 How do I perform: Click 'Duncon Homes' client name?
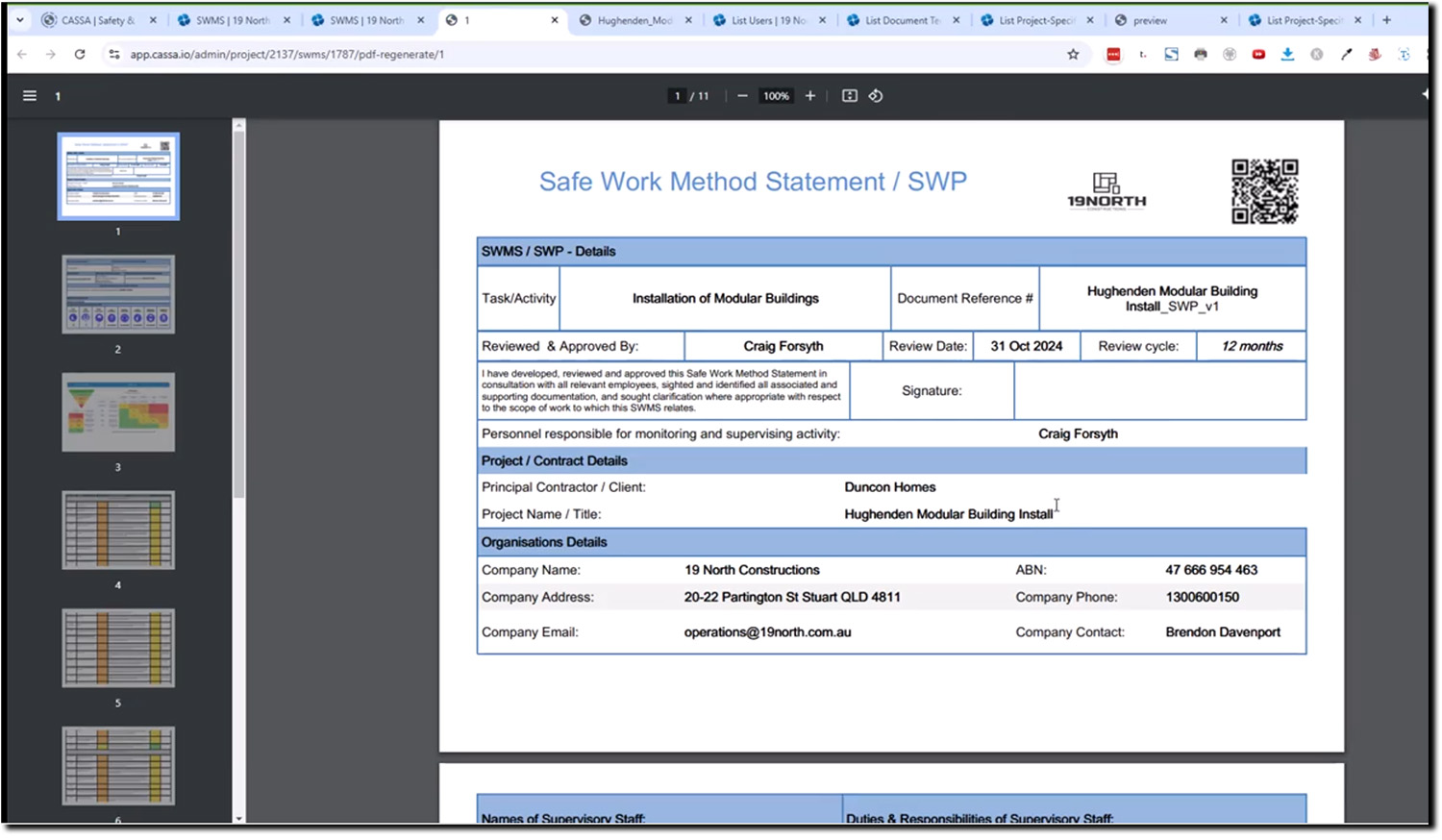889,487
